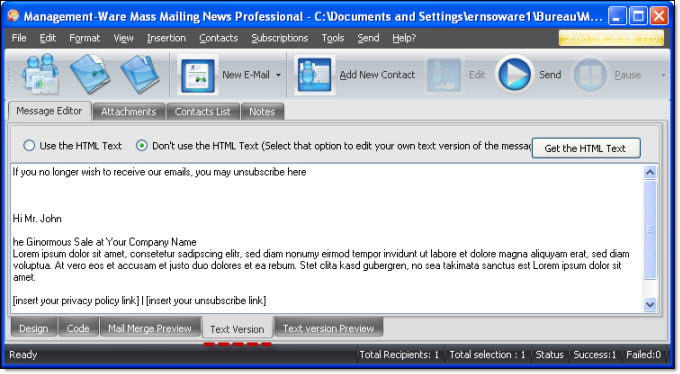Image resolution: width=680 pixels, height=374 pixels.
Task: Open the Subscriptions menu
Action: [x=280, y=38]
